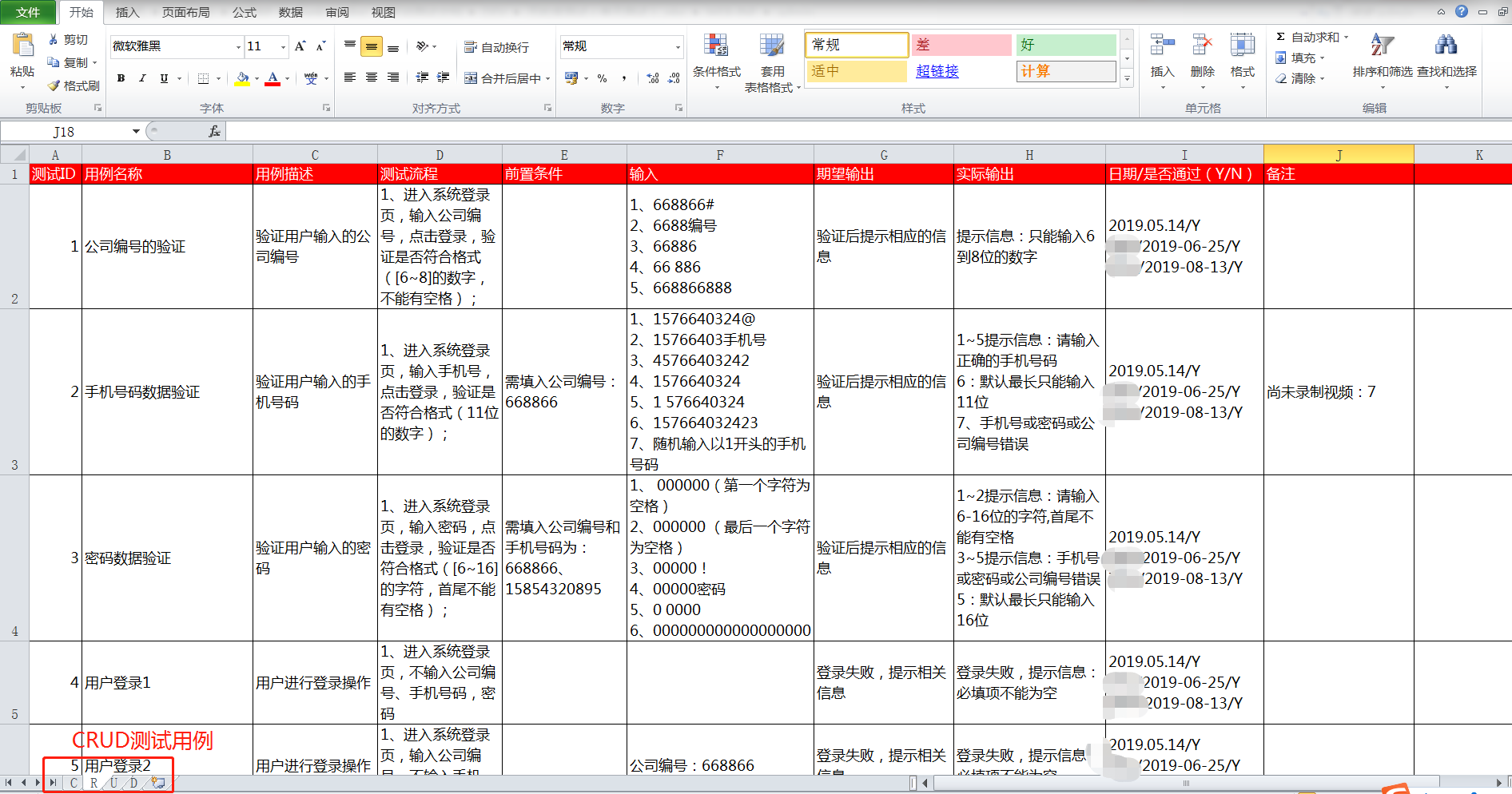Click the Sort and Filter (排序和筛选) icon

coord(1382,58)
